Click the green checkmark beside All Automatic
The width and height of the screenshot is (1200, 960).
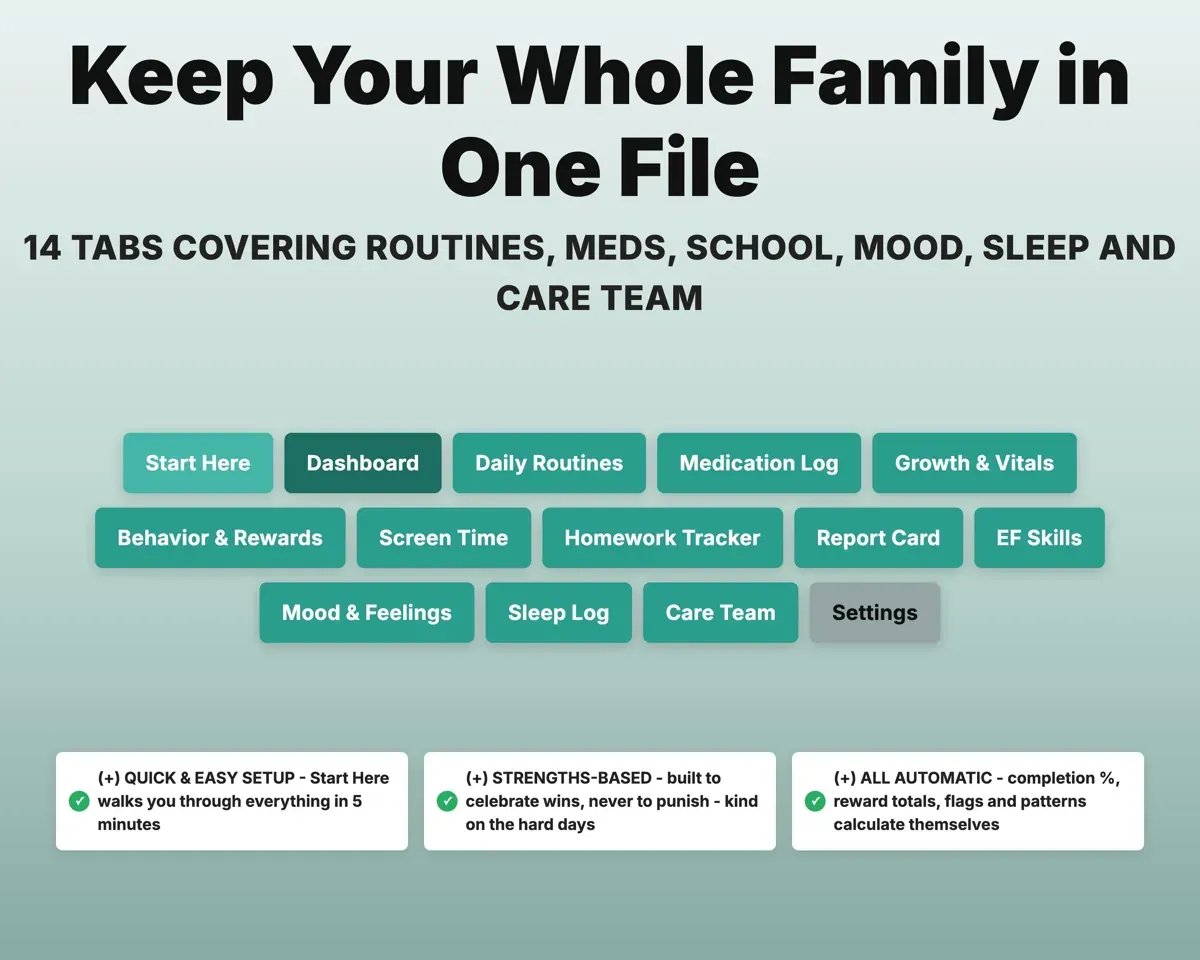815,801
